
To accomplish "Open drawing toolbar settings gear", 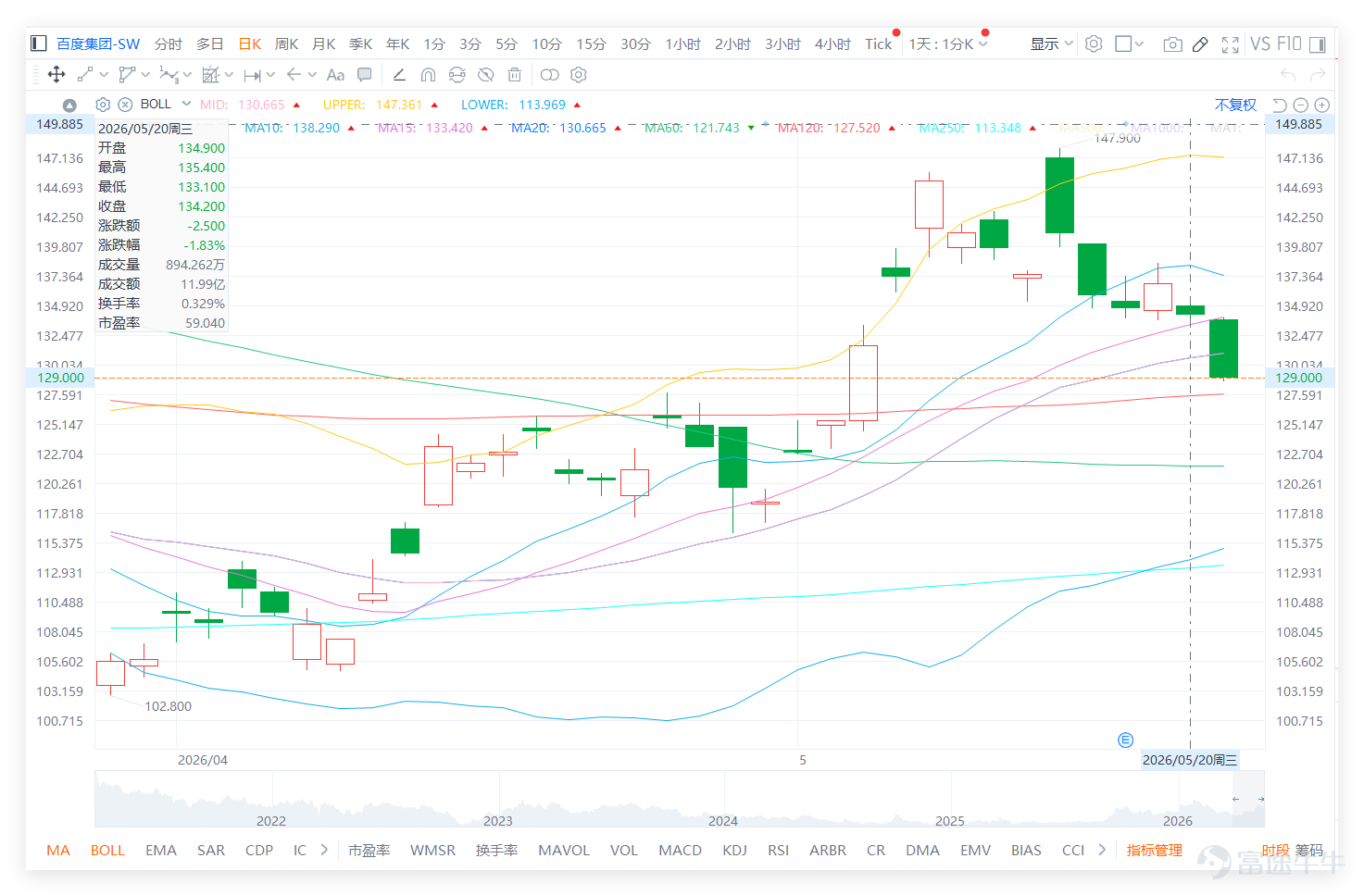I will pyautogui.click(x=579, y=75).
